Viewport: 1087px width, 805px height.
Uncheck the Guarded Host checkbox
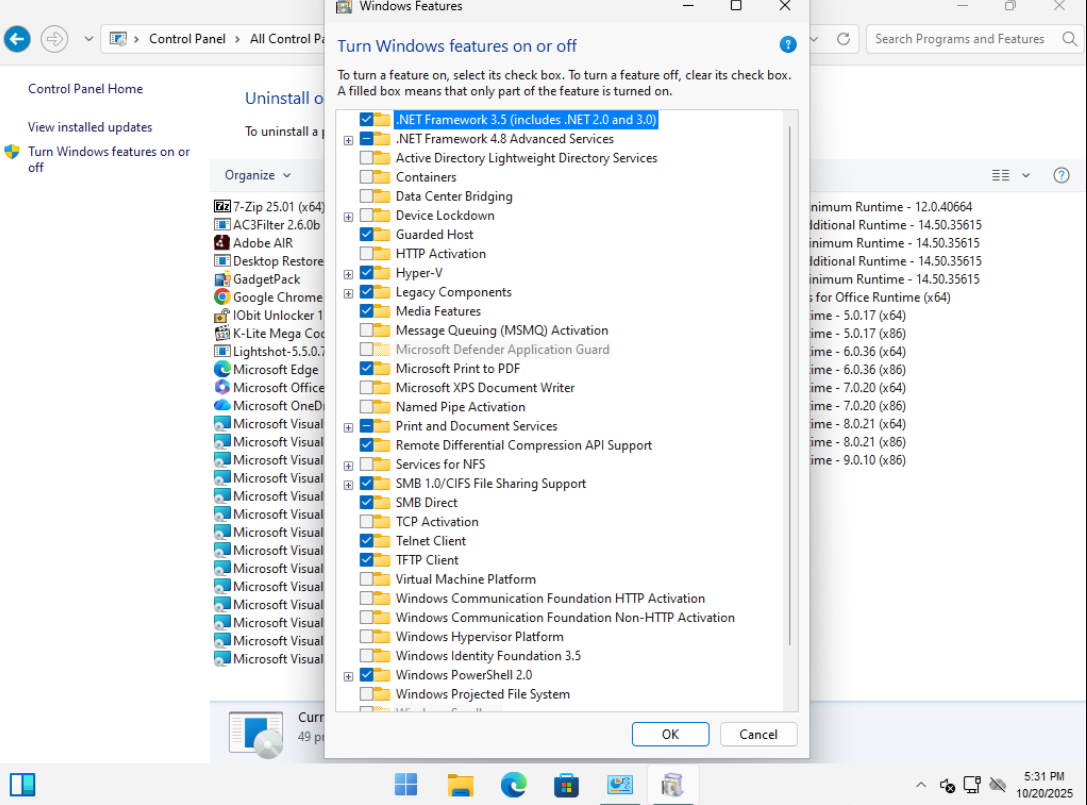coord(366,234)
